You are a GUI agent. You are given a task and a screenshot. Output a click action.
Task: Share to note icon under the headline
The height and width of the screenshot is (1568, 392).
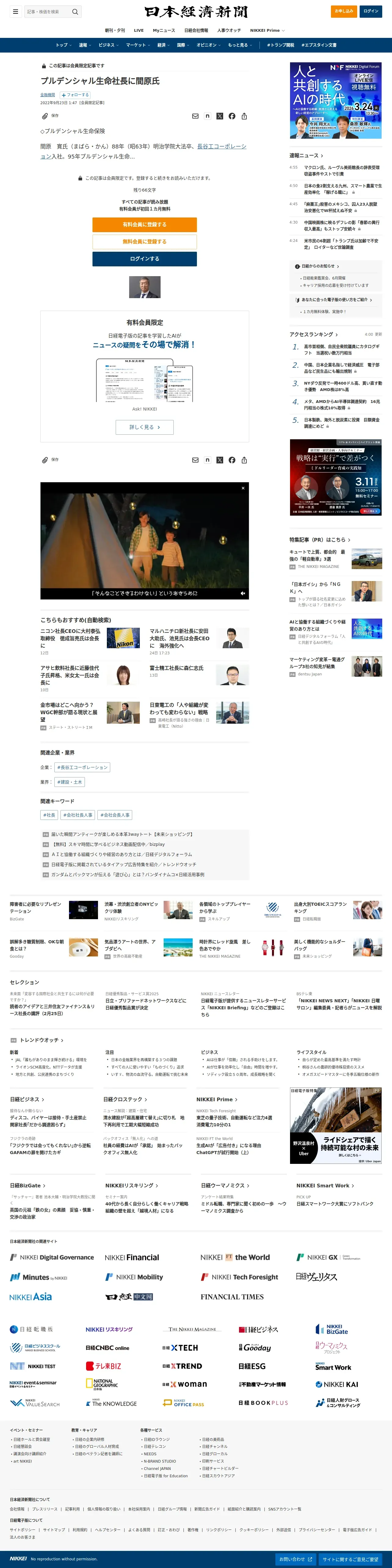click(208, 116)
